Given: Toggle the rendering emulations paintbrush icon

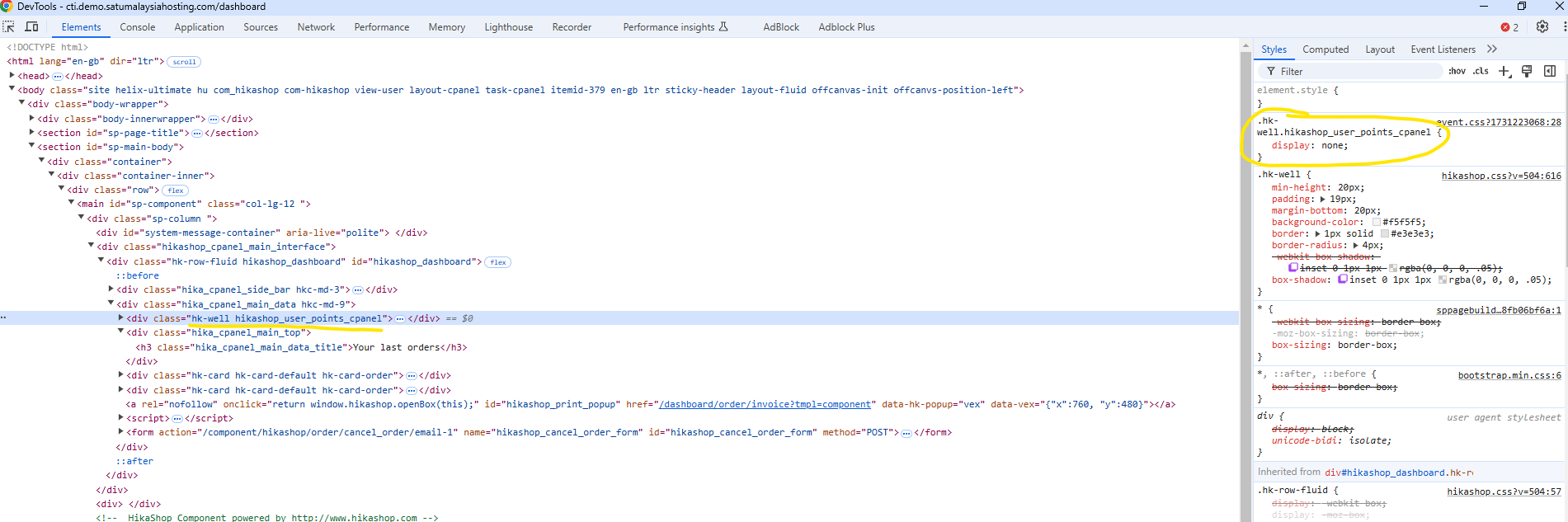Looking at the screenshot, I should 1527,72.
